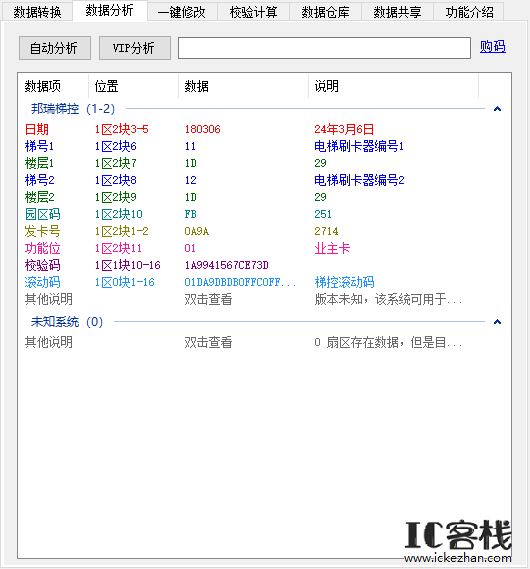530x569 pixels.
Task: Select the 校验码 row
Action: click(x=264, y=265)
